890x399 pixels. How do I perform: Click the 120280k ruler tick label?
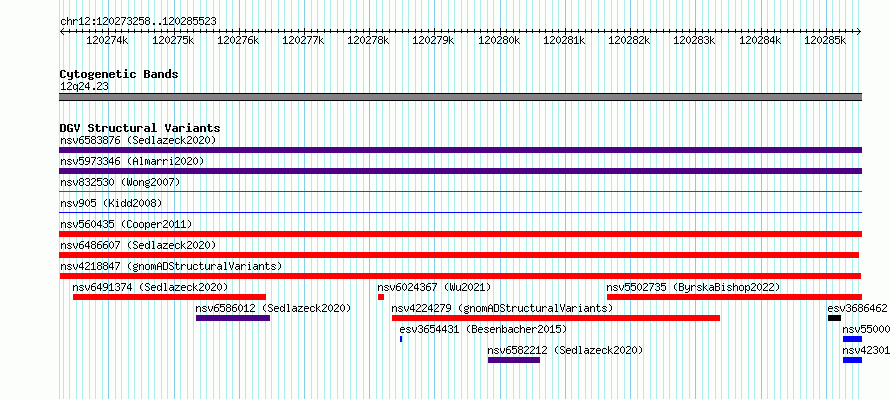tap(499, 40)
